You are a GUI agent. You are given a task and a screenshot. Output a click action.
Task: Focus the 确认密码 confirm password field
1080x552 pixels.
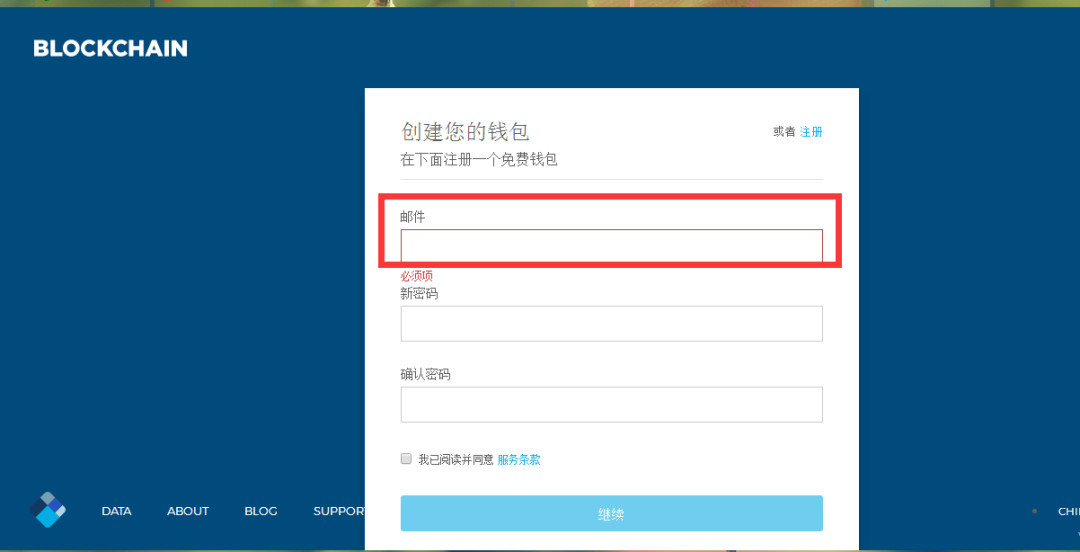612,405
